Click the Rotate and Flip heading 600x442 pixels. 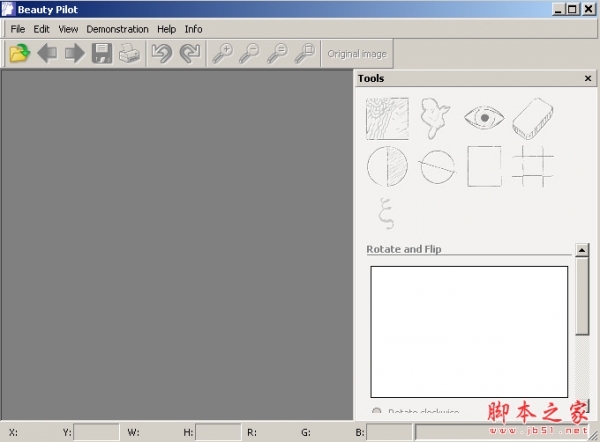click(404, 249)
